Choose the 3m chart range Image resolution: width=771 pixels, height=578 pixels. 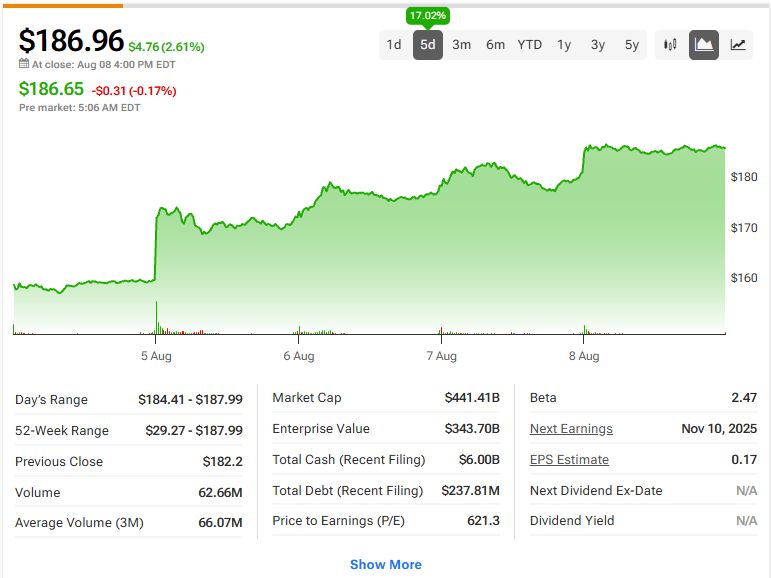[x=462, y=45]
